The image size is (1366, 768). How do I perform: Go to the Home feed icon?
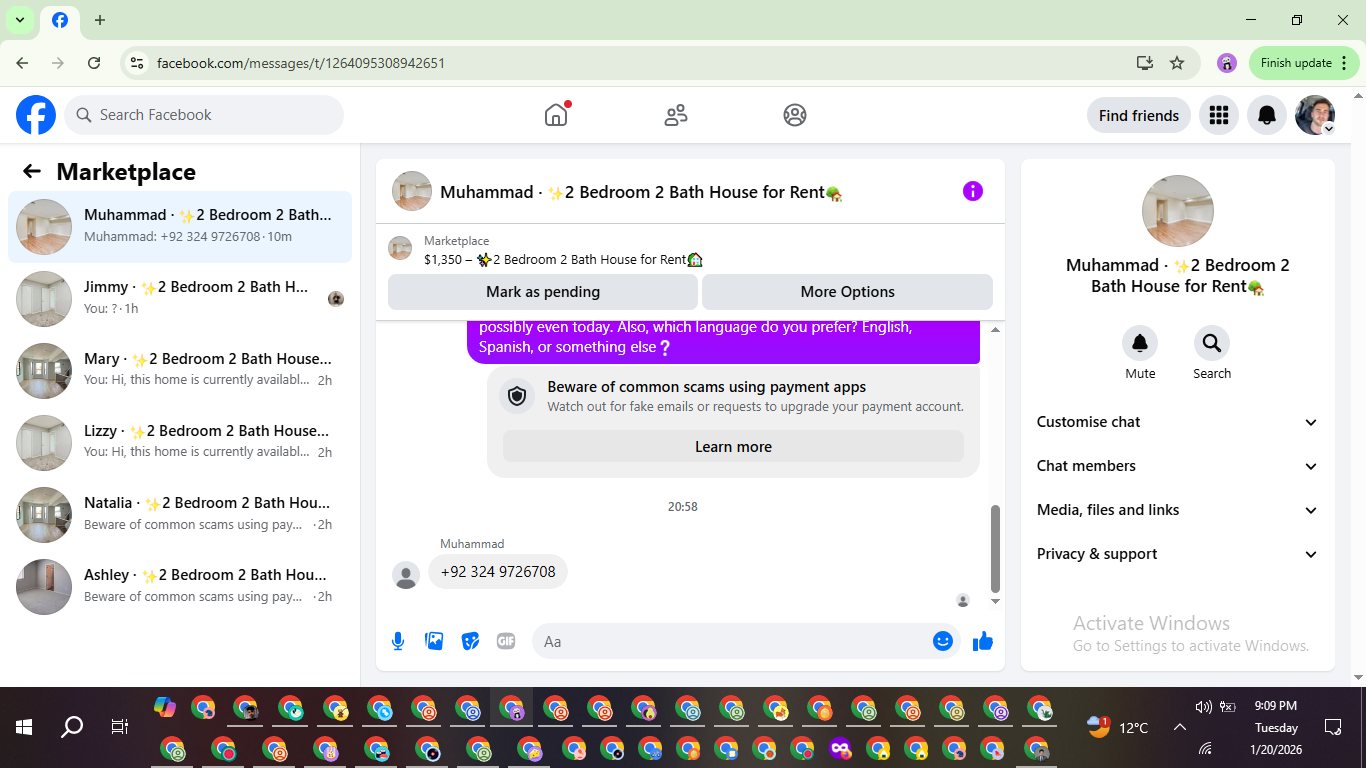tap(556, 115)
